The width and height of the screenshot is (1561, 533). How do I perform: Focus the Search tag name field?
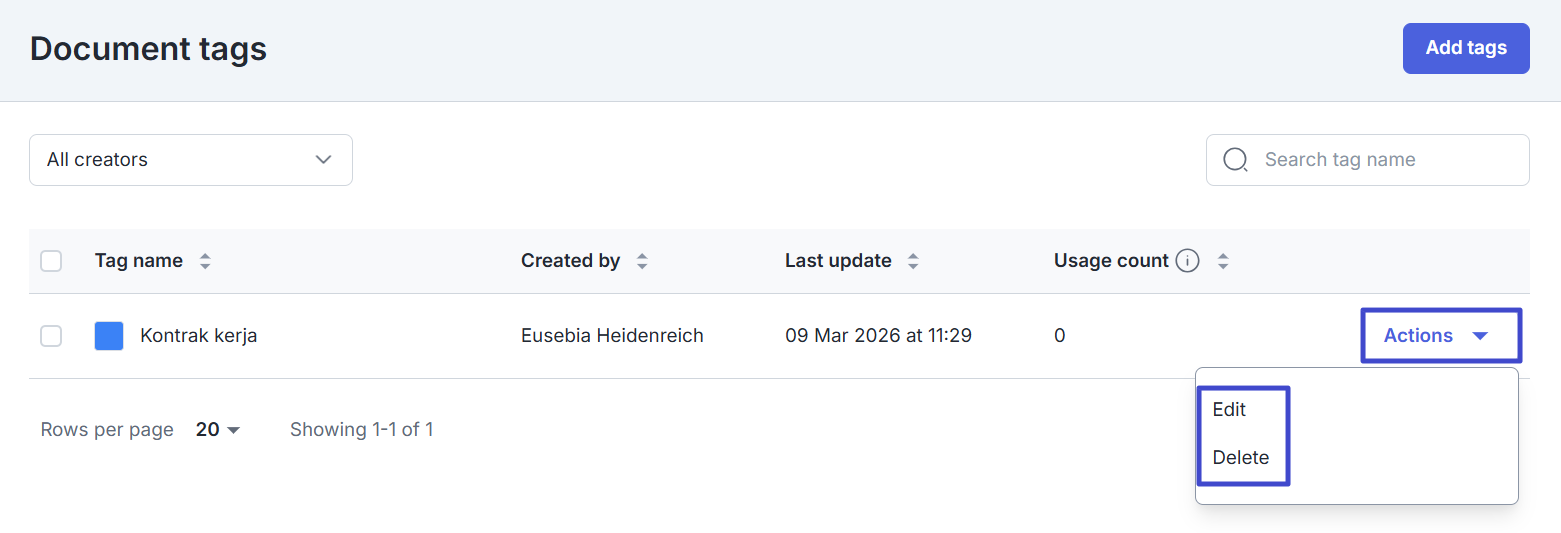1385,160
